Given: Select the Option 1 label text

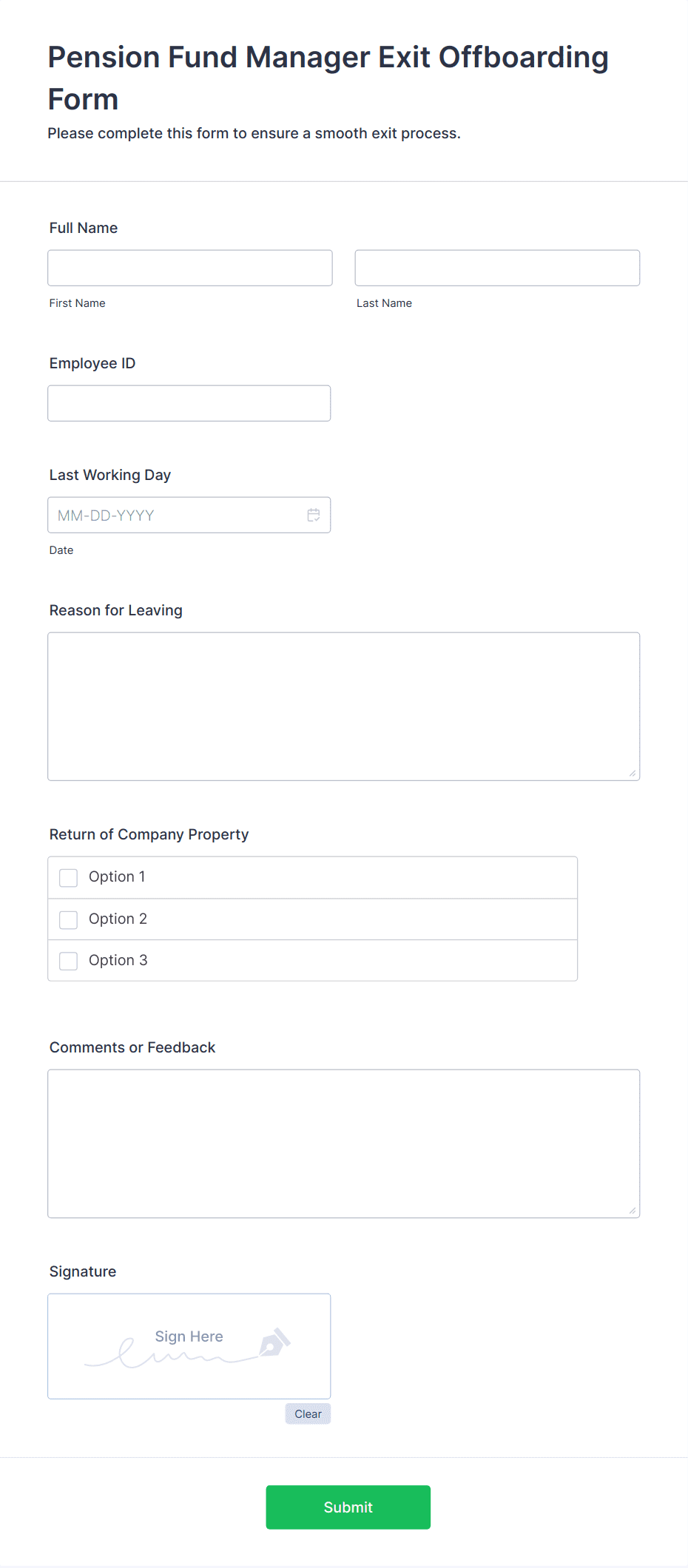Looking at the screenshot, I should 117,876.
